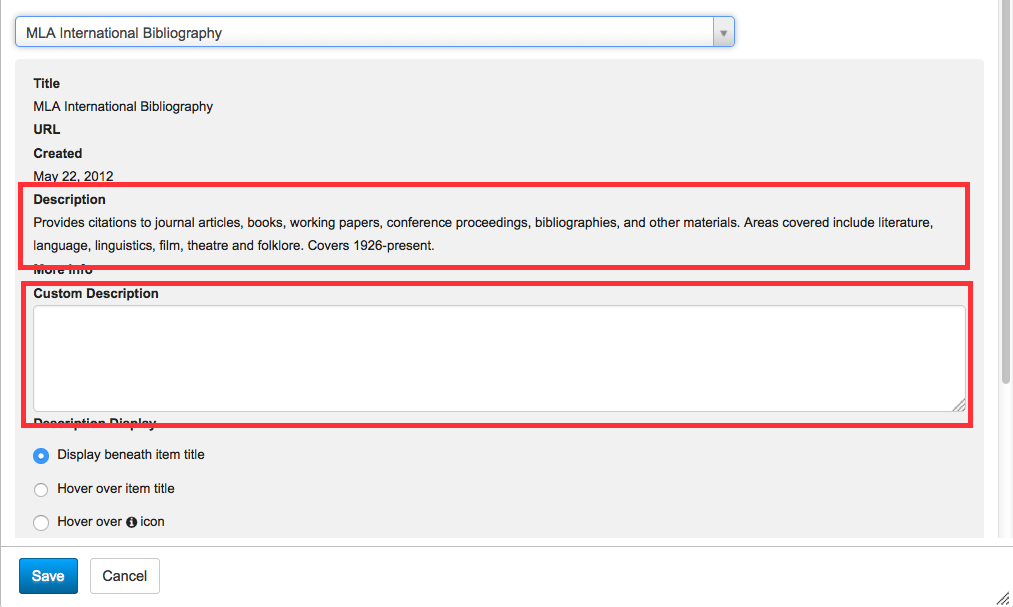
Task: Click the MLA International Bibliography combo box field
Action: pos(375,32)
